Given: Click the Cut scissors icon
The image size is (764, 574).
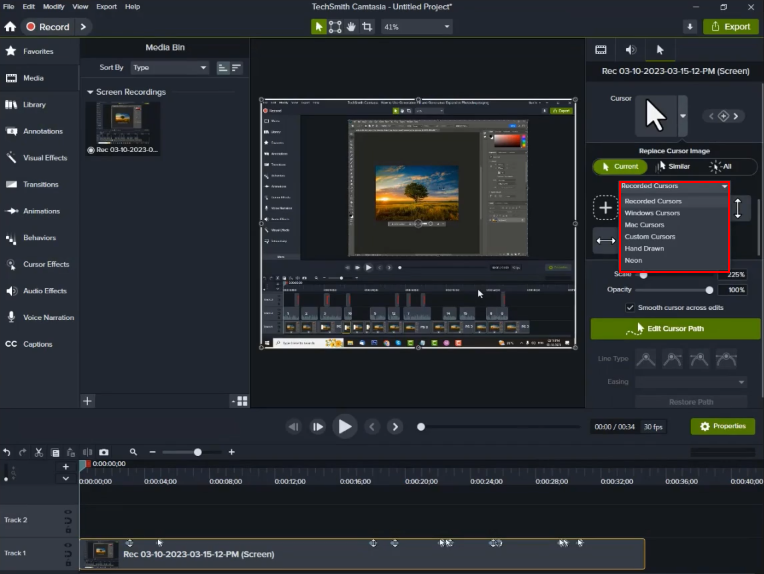Looking at the screenshot, I should [38, 452].
